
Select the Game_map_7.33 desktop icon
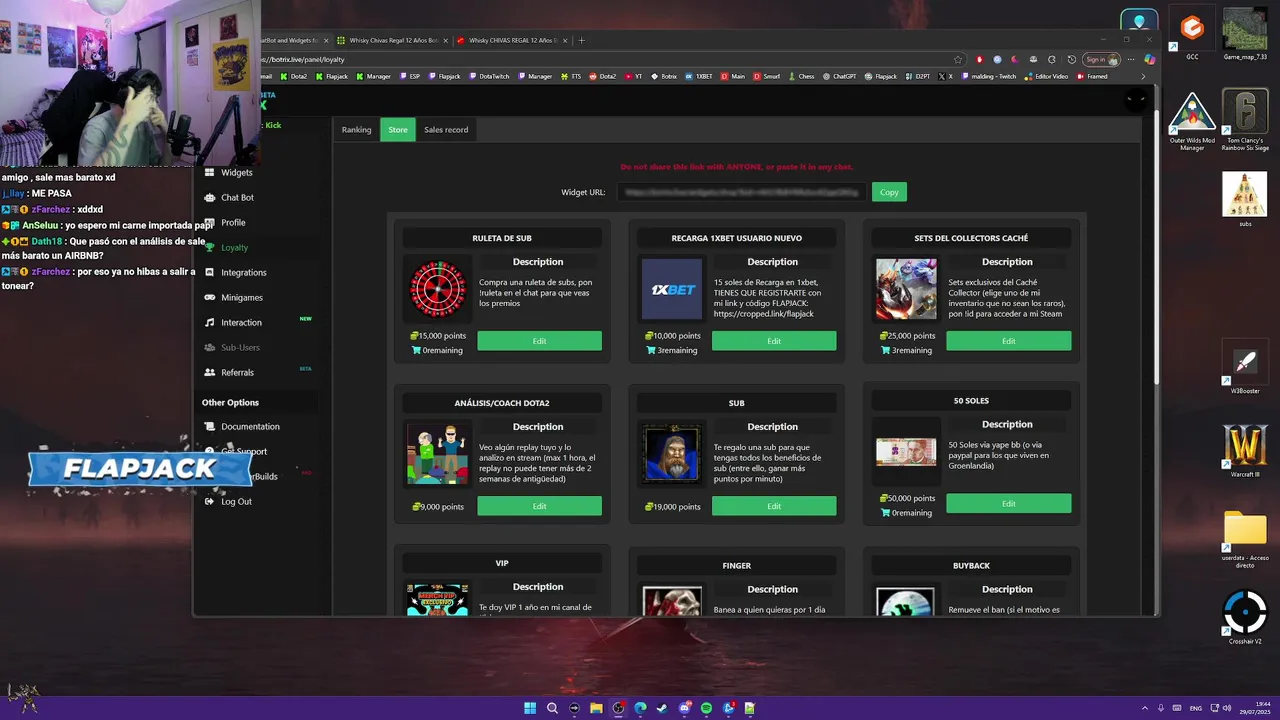1245,35
